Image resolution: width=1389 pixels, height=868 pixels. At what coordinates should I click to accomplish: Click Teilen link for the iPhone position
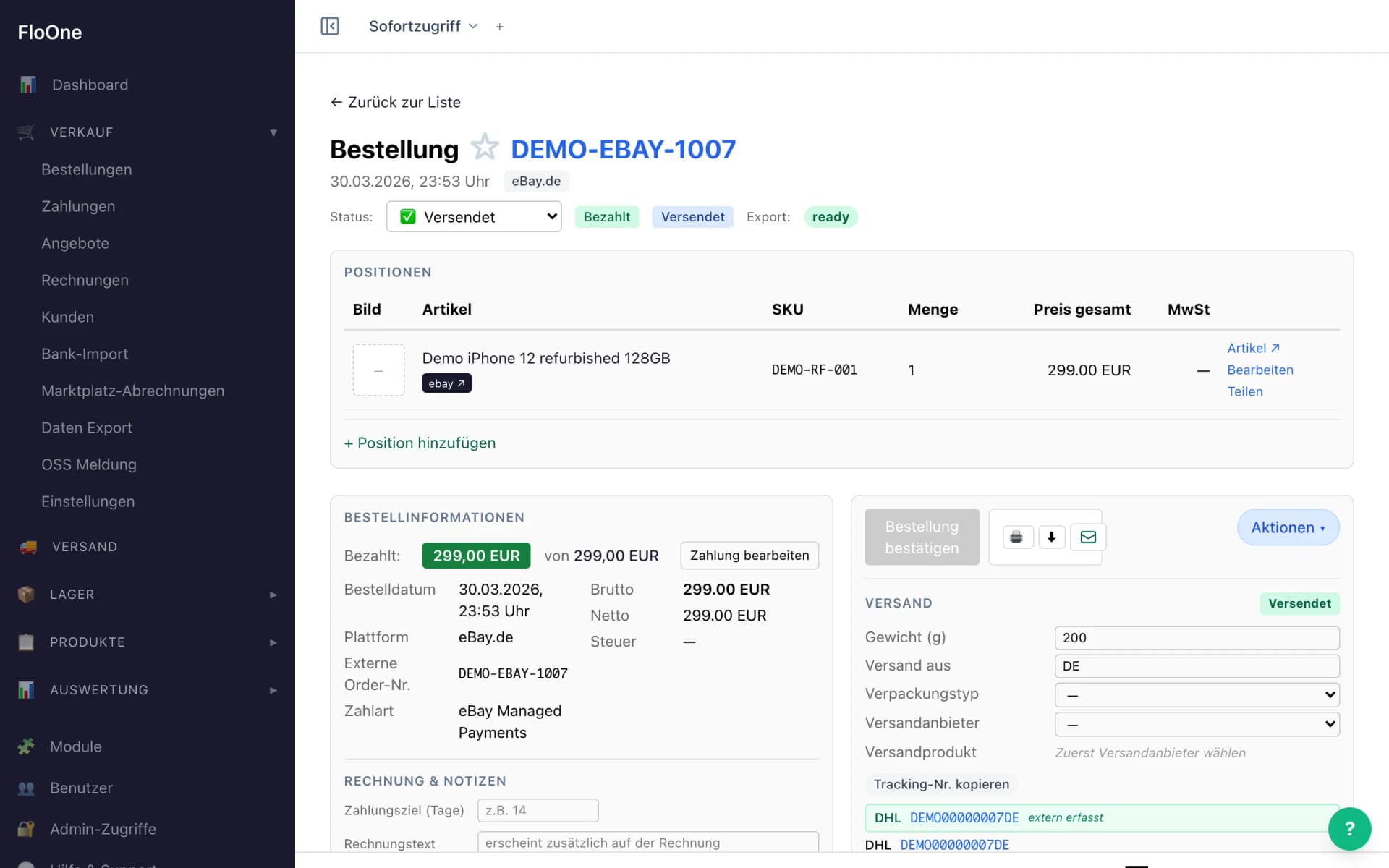pyautogui.click(x=1245, y=391)
